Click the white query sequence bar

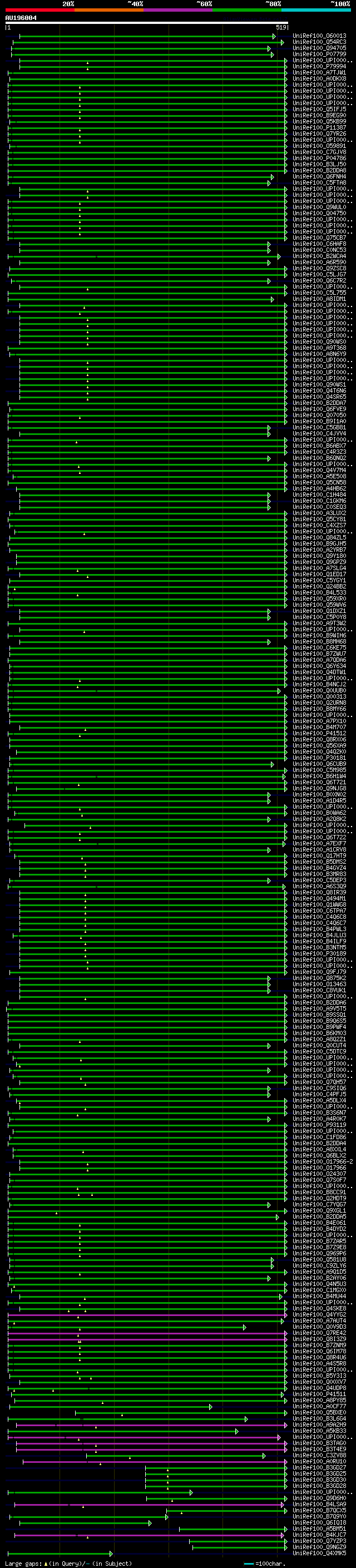pos(147,22)
